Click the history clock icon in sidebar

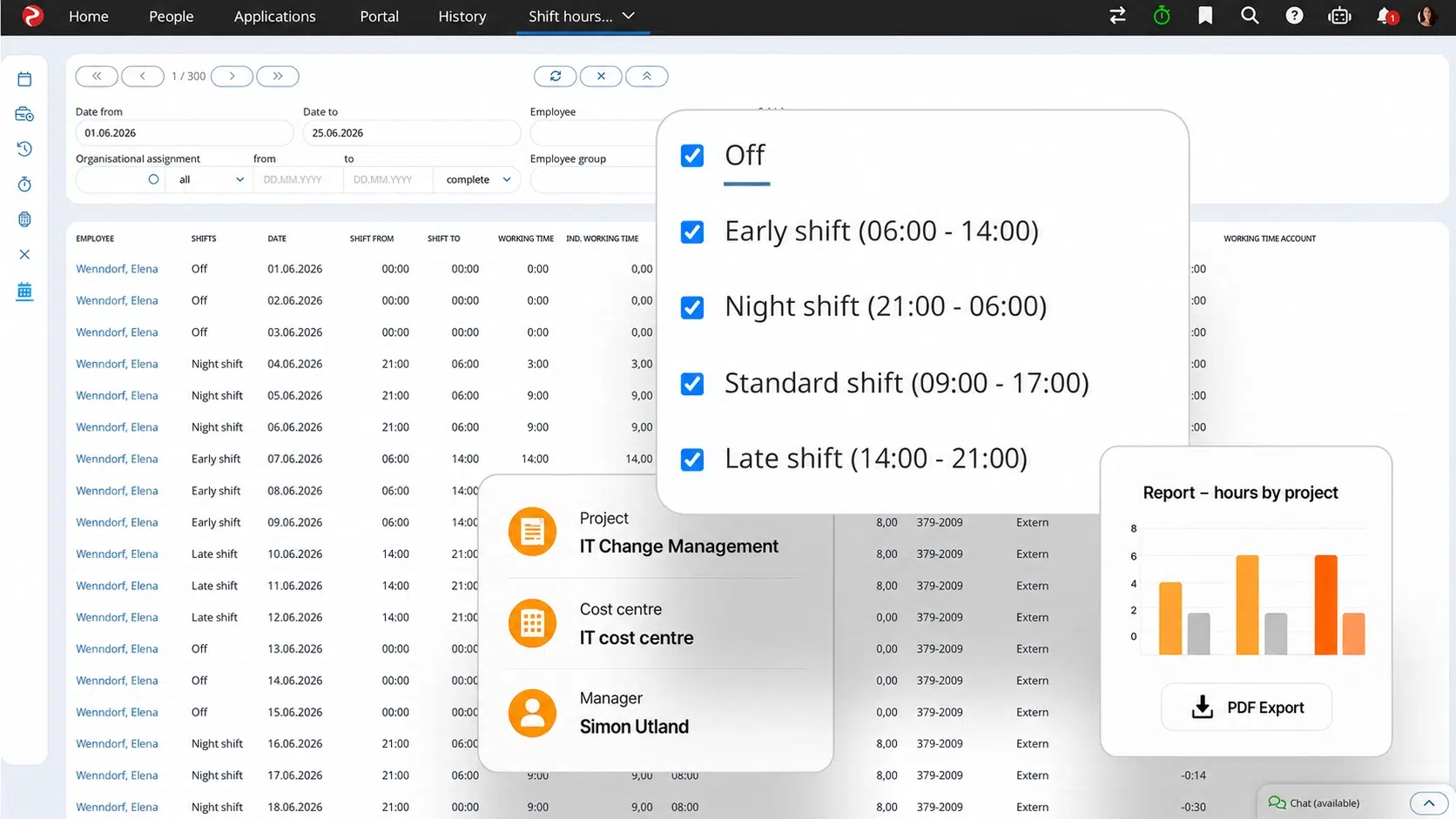point(24,149)
